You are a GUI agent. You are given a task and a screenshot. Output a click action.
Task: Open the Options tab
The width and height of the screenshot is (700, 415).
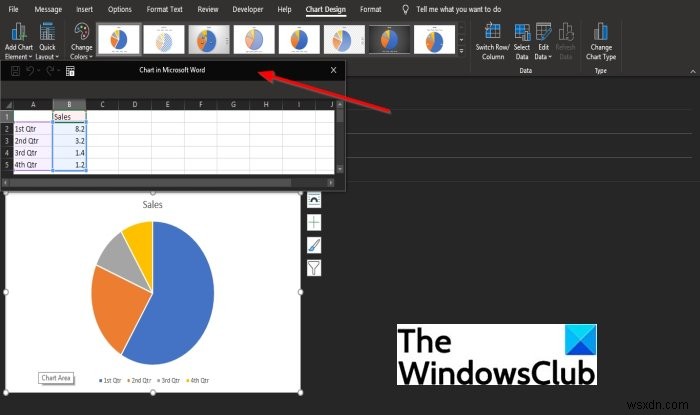point(120,9)
